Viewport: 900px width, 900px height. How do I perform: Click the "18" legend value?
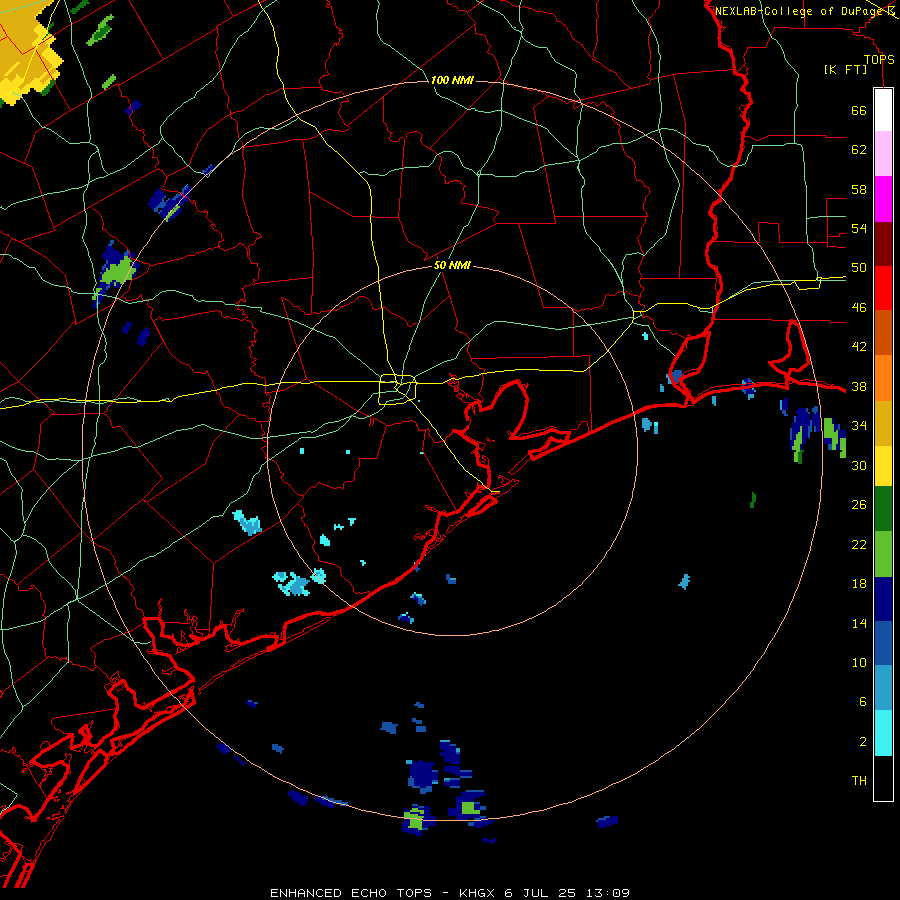pyautogui.click(x=859, y=584)
